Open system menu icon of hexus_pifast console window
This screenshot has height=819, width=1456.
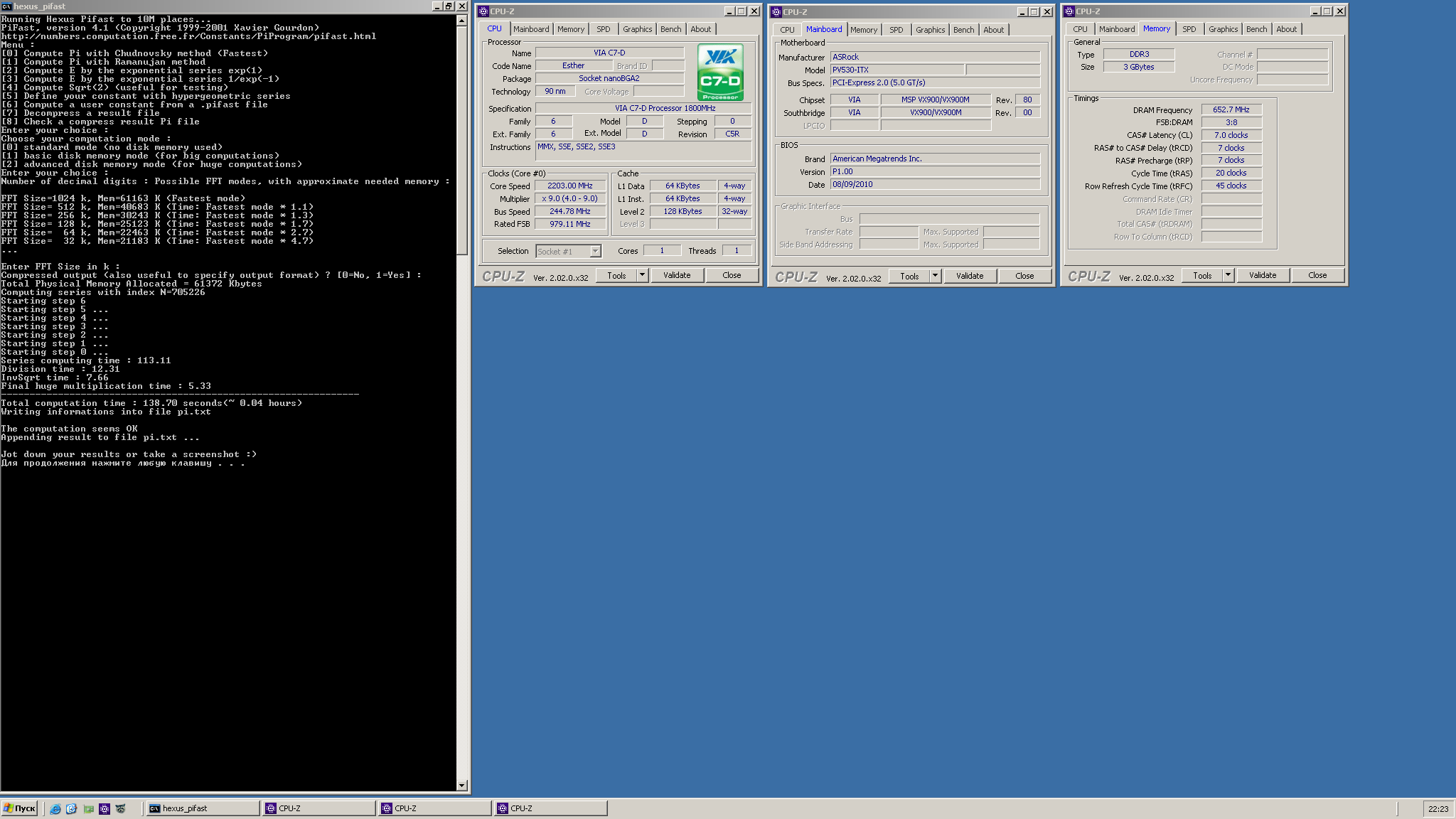coord(6,6)
